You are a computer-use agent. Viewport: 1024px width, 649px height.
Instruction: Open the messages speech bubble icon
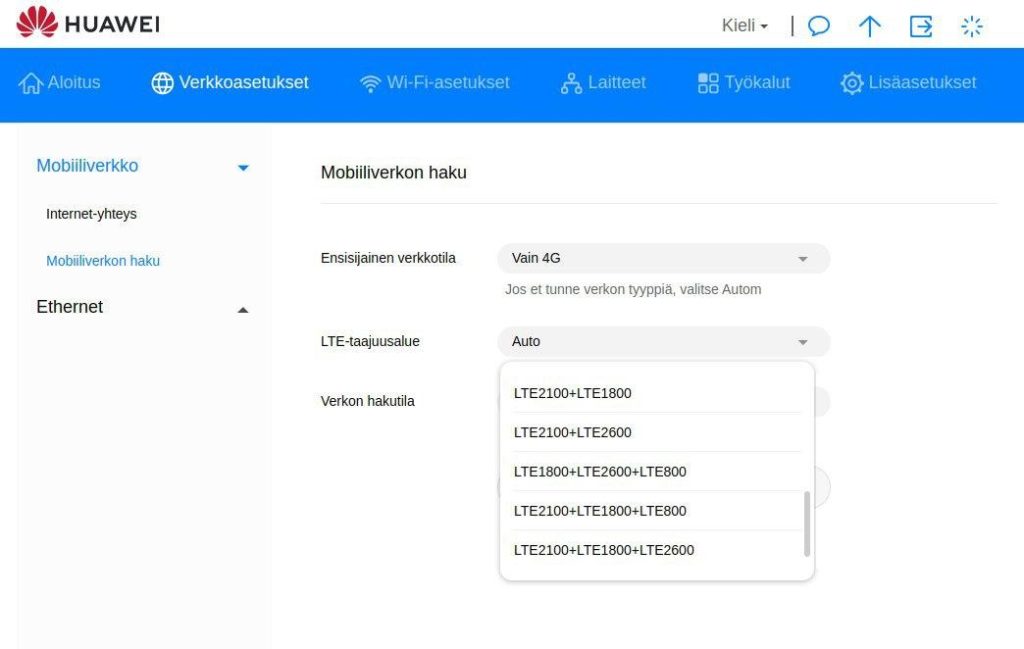tap(819, 26)
